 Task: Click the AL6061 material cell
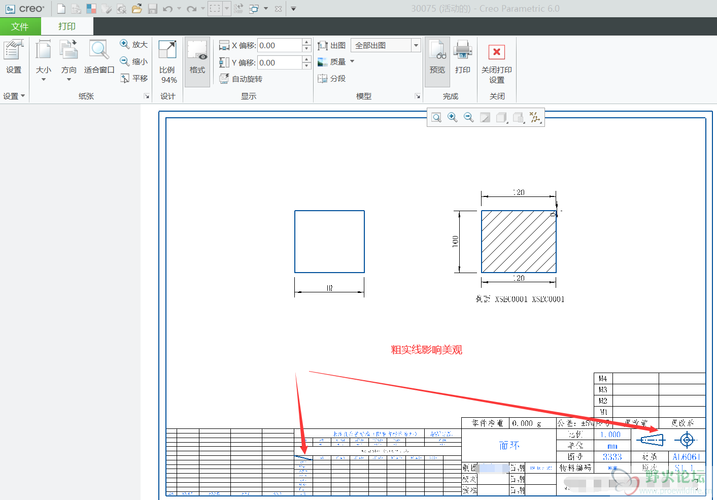point(687,457)
